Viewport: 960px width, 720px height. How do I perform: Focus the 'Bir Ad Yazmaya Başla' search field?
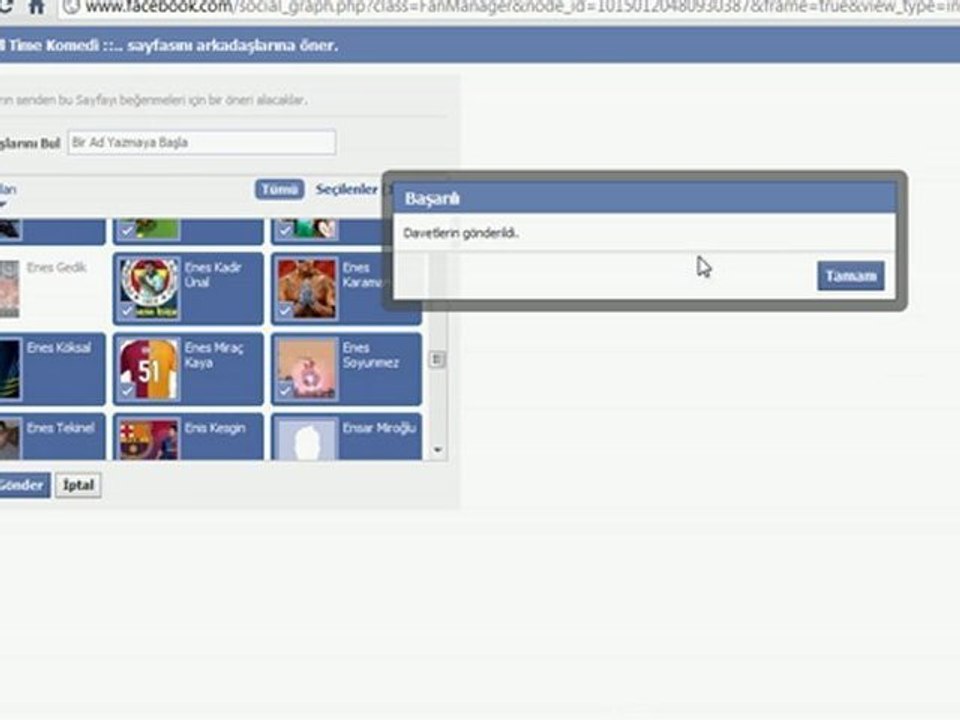point(201,143)
